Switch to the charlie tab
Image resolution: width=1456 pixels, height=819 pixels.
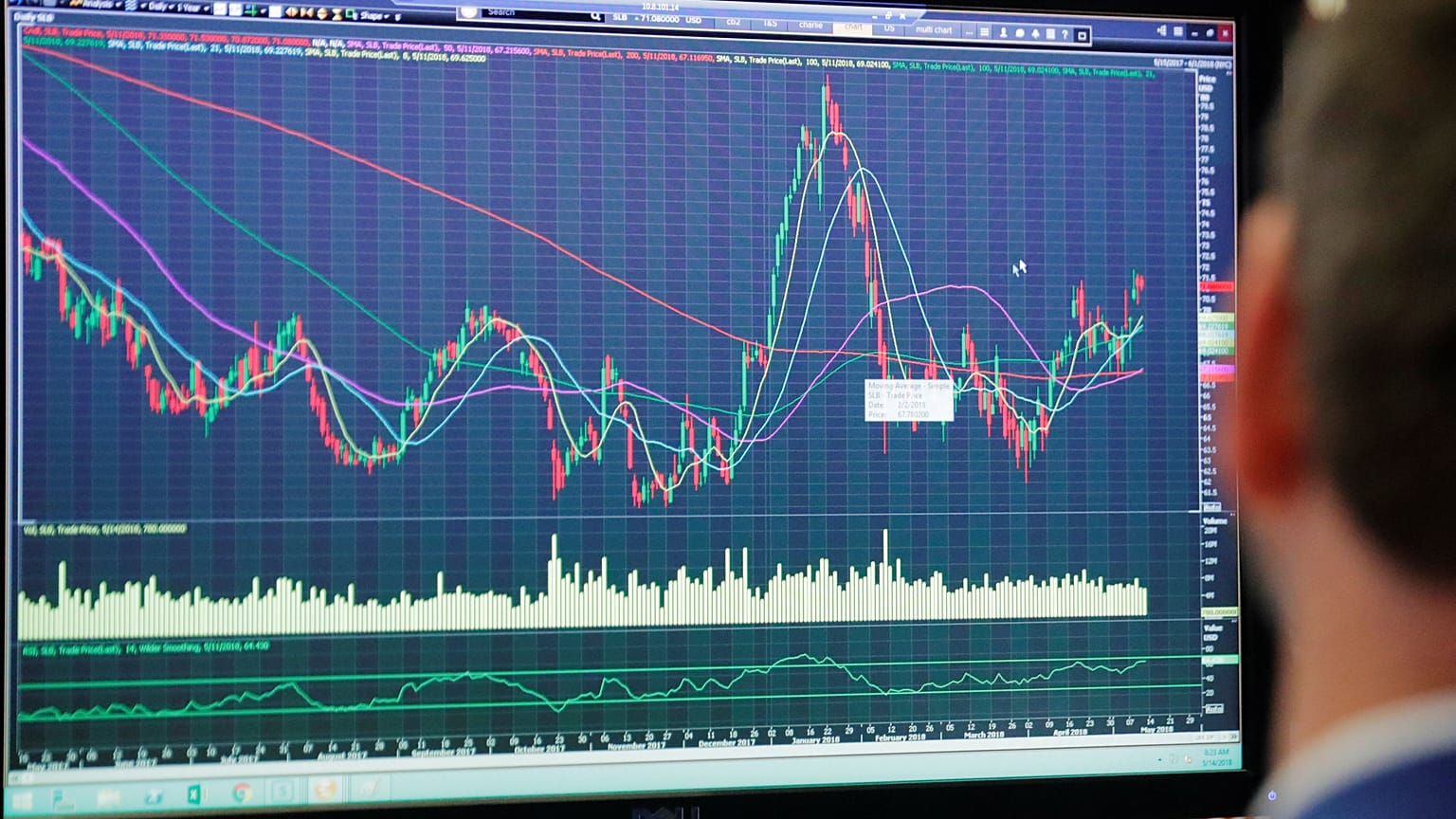point(810,25)
